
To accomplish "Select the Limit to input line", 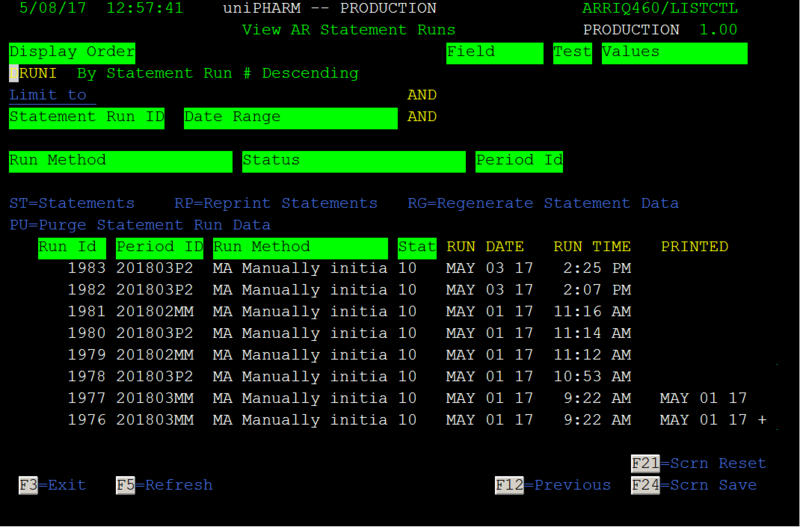I will point(53,95).
